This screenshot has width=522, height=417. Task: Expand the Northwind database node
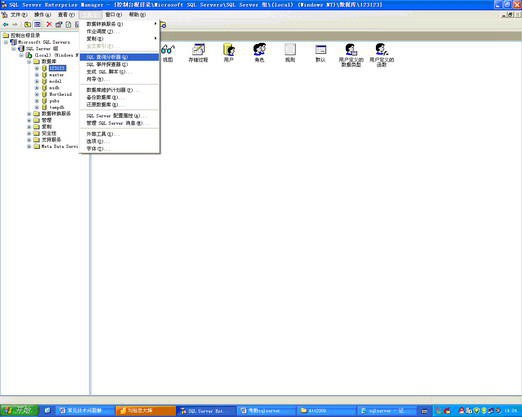pyautogui.click(x=37, y=94)
